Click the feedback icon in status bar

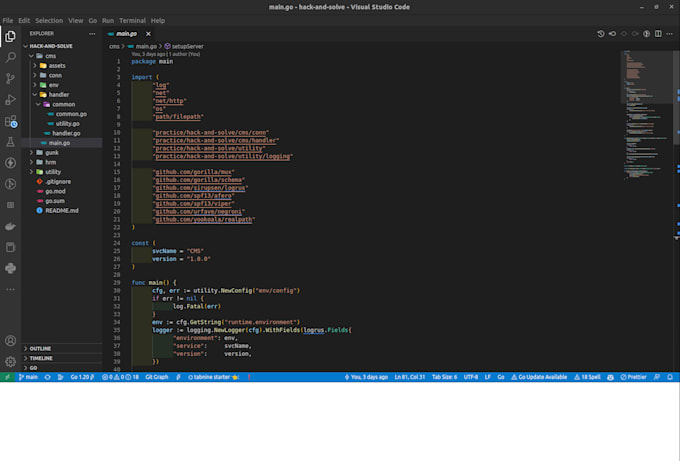(657, 377)
